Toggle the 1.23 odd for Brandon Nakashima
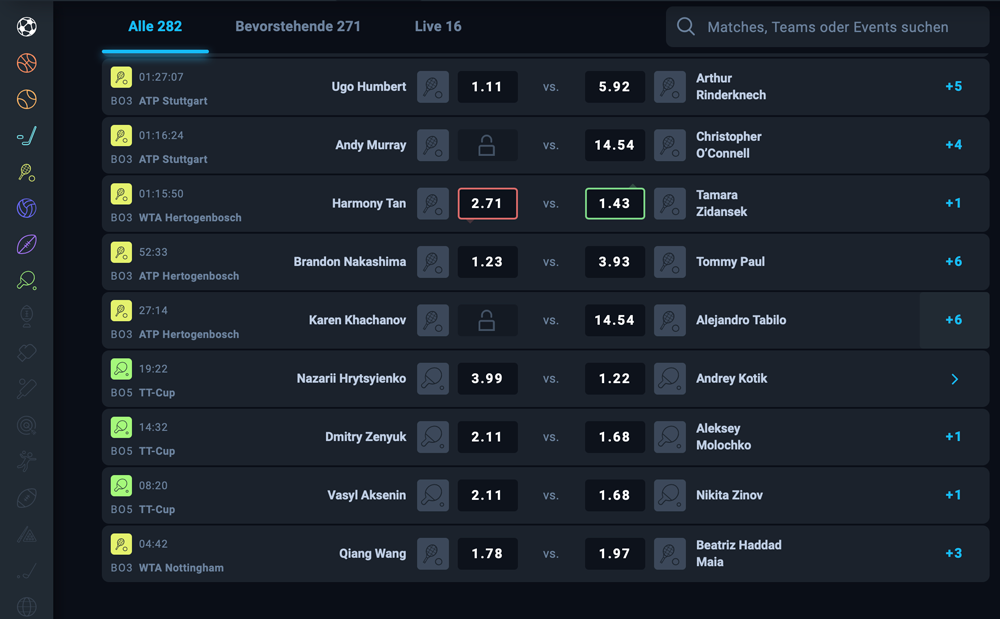 [x=487, y=262]
